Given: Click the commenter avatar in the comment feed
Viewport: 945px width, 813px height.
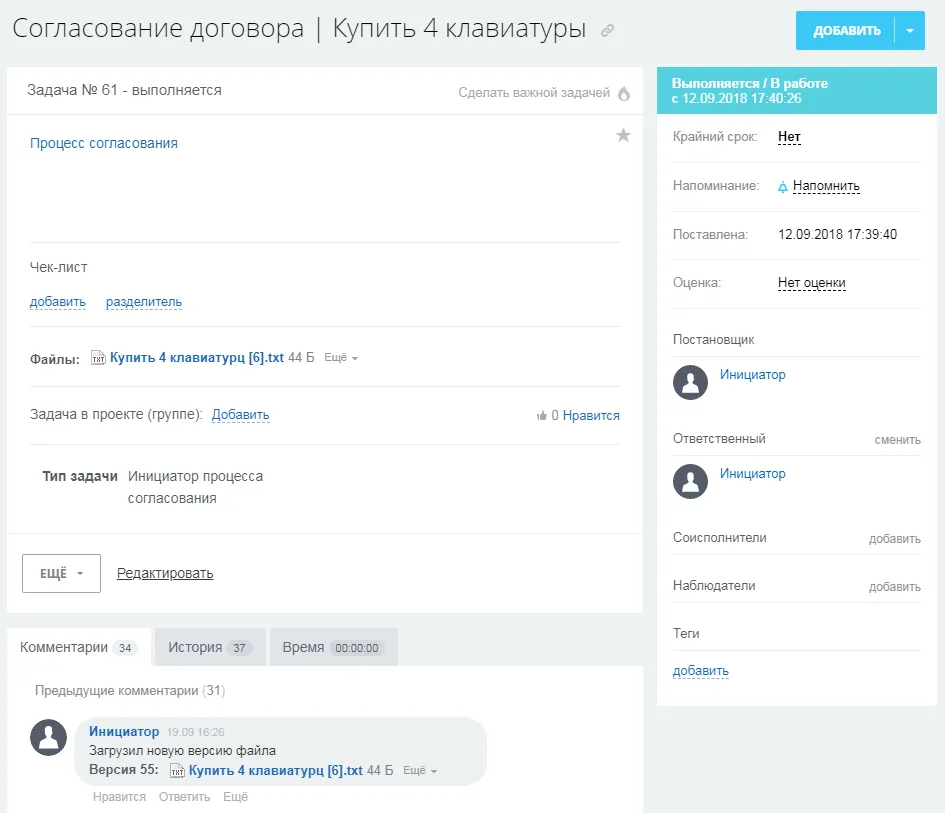Looking at the screenshot, I should tap(48, 737).
